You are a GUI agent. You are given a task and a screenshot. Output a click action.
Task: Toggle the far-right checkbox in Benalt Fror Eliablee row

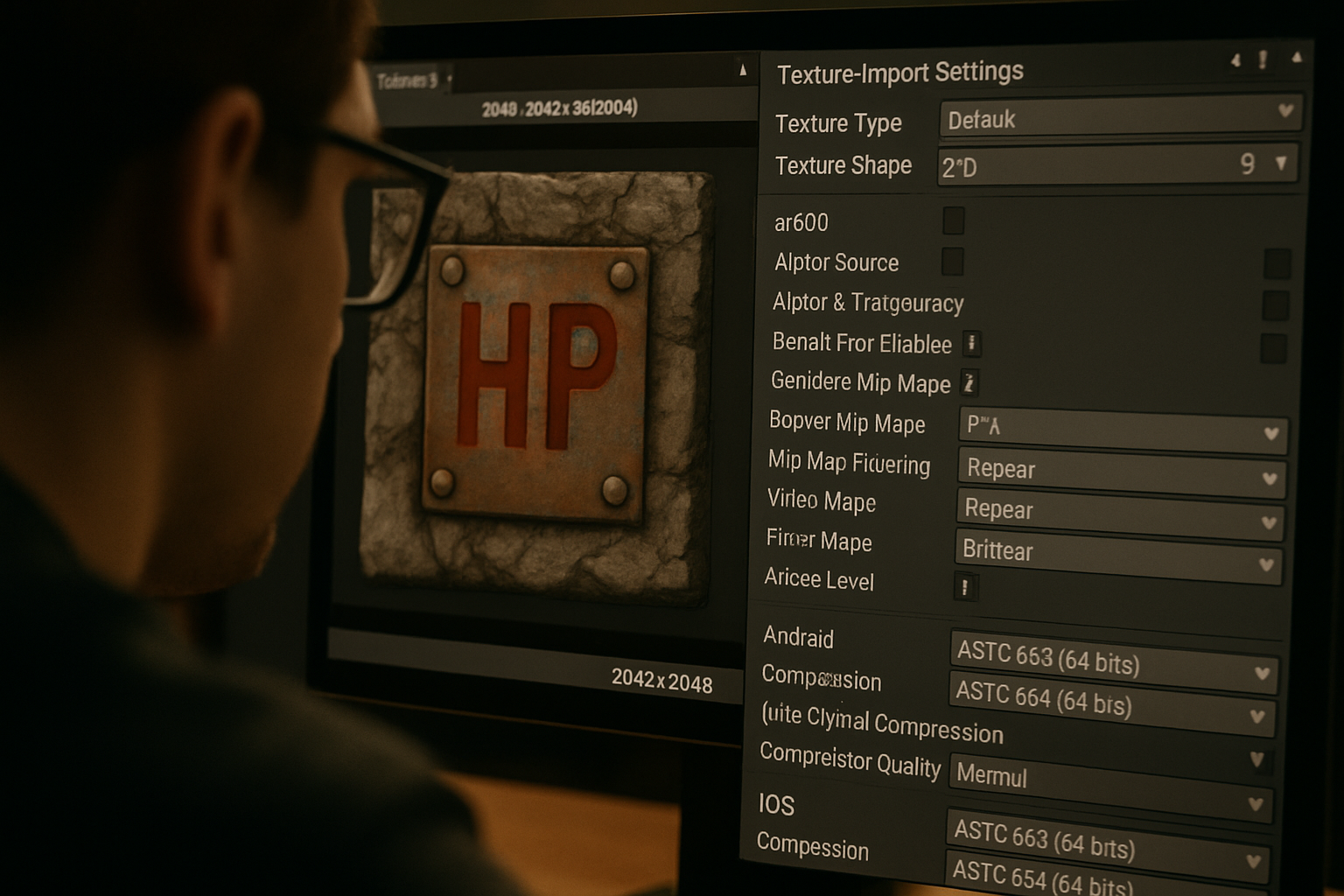pos(1274,347)
